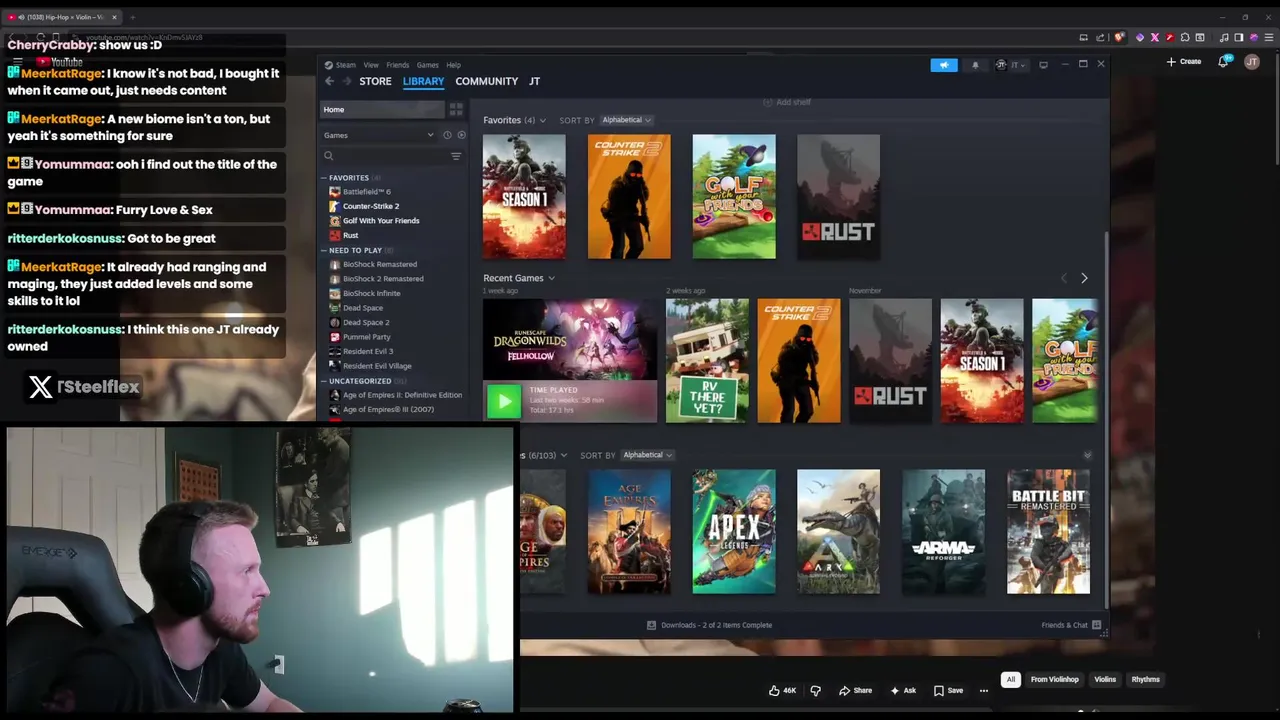1280x720 pixels.
Task: Sort library list by recent activity
Action: [x=447, y=135]
